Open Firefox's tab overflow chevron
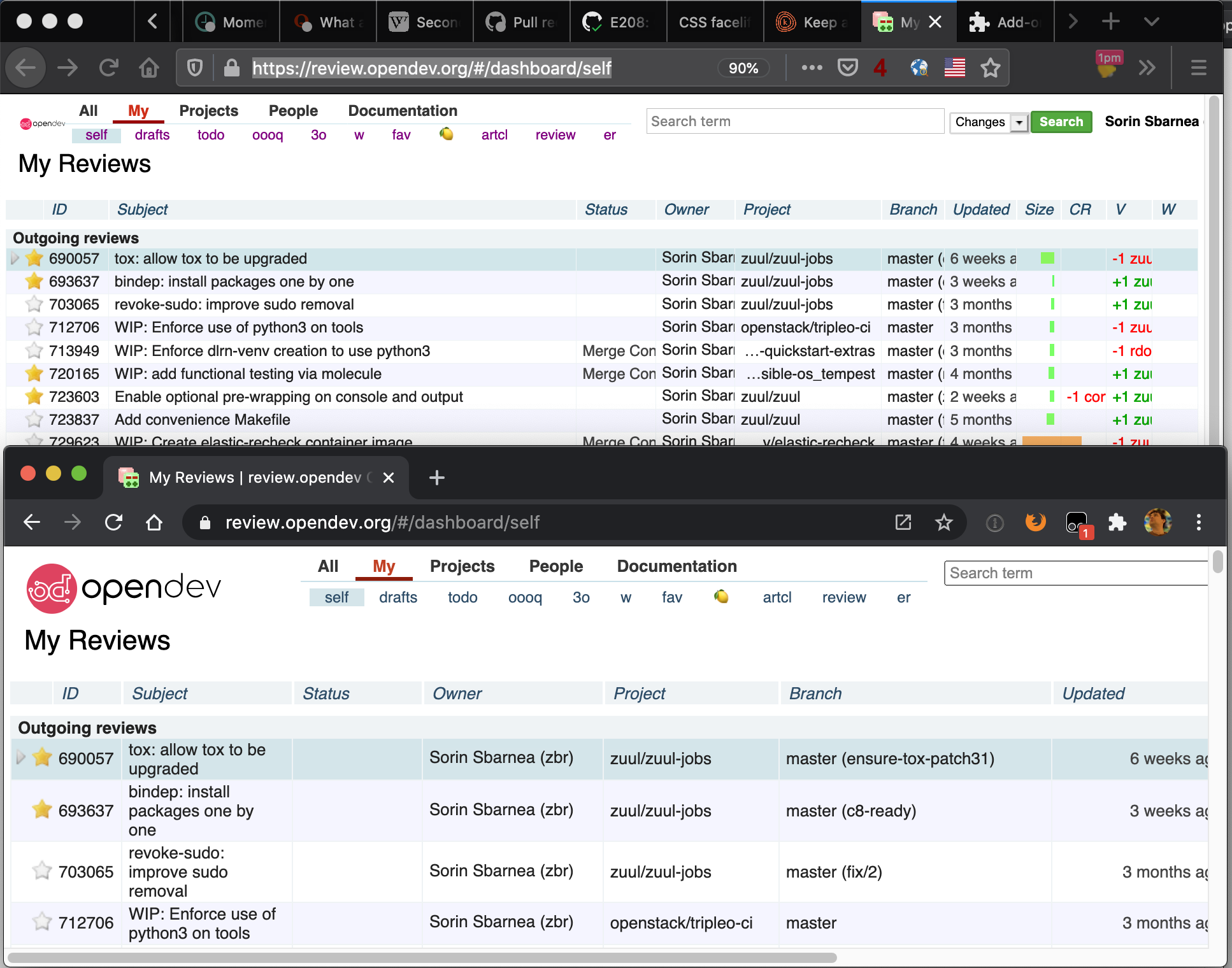Image resolution: width=1232 pixels, height=968 pixels. click(1152, 21)
